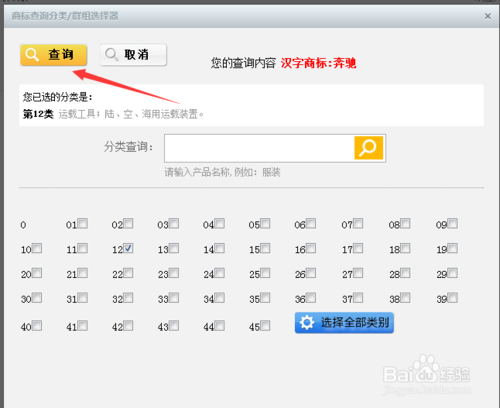Viewport: 500px width, 408px height.
Task: Check category 23 checkbox
Action: [174, 273]
